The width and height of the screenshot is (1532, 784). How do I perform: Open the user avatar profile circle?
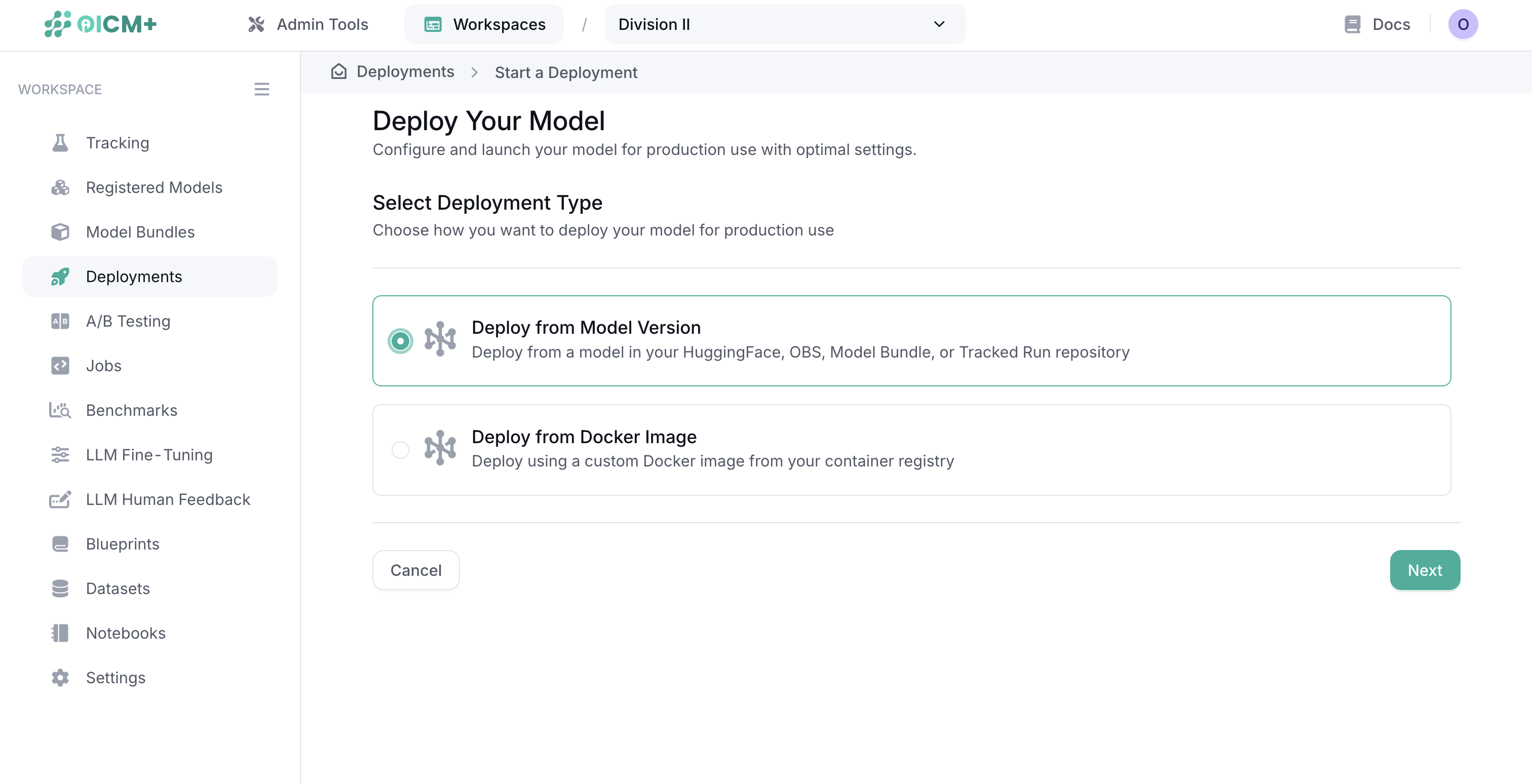(1464, 24)
